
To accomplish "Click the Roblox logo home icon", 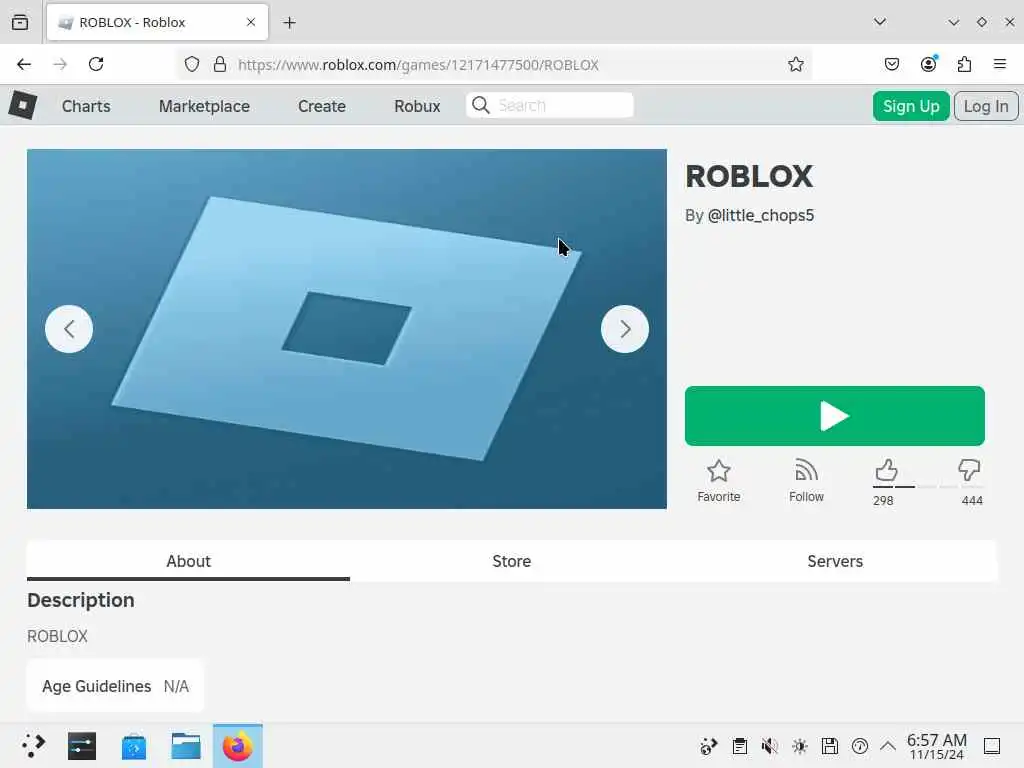I will coord(22,105).
